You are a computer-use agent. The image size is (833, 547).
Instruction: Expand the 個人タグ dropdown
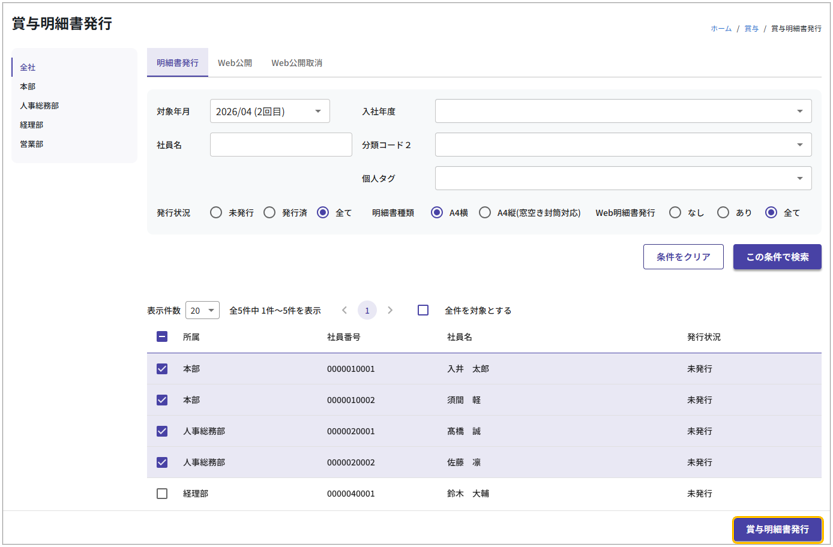[x=623, y=179]
